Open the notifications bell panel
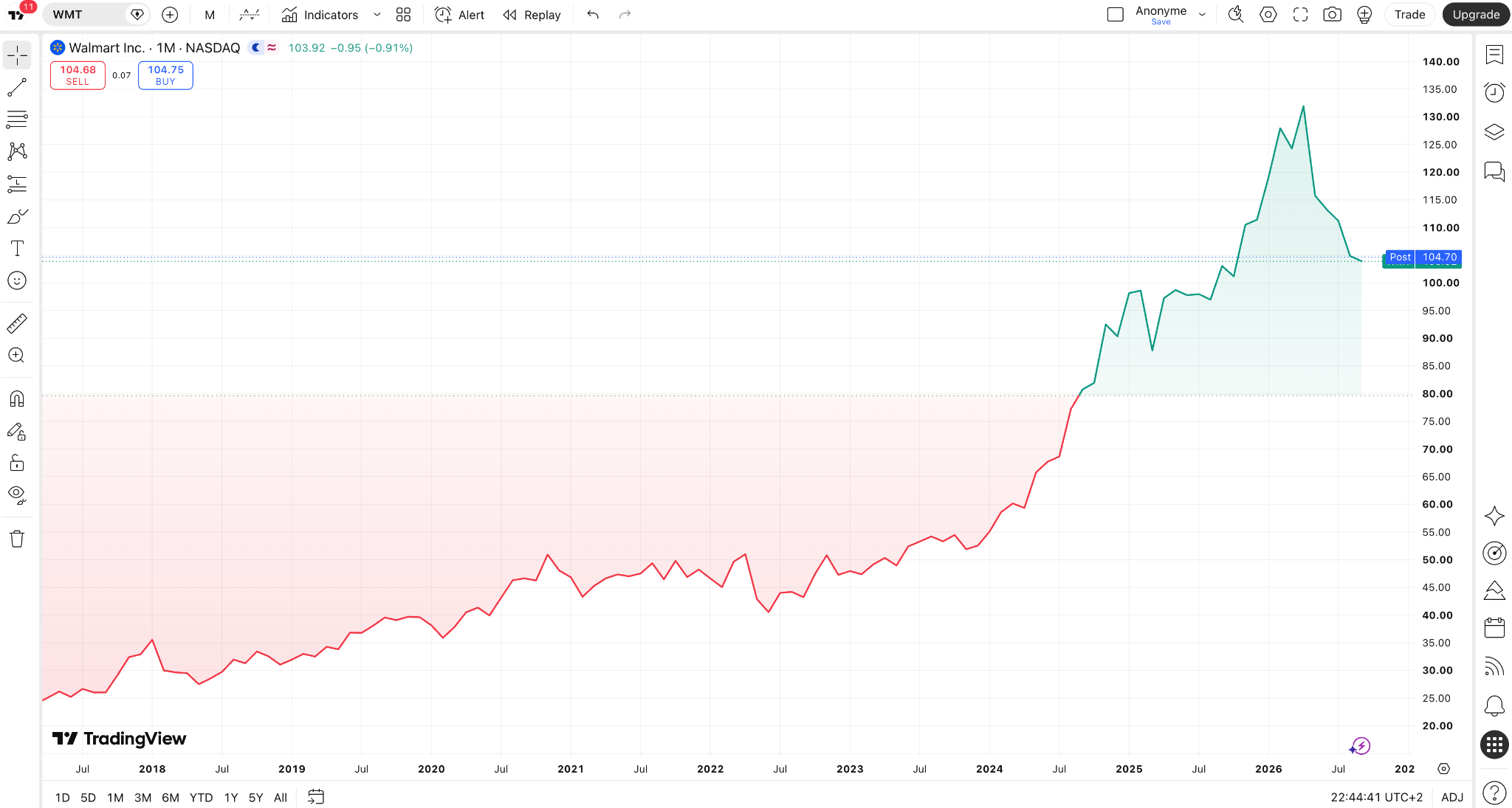Viewport: 1512px width, 808px height. point(1494,706)
